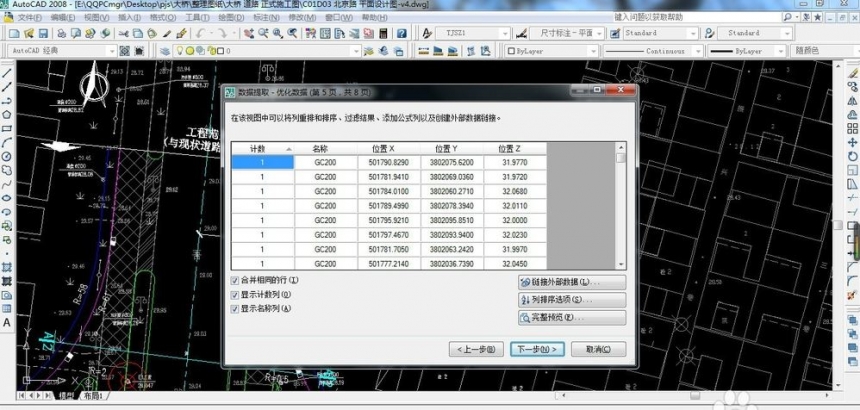Screen dimensions: 860x410
Task: Select the Circle tool in draw toolbar
Action: (7, 157)
